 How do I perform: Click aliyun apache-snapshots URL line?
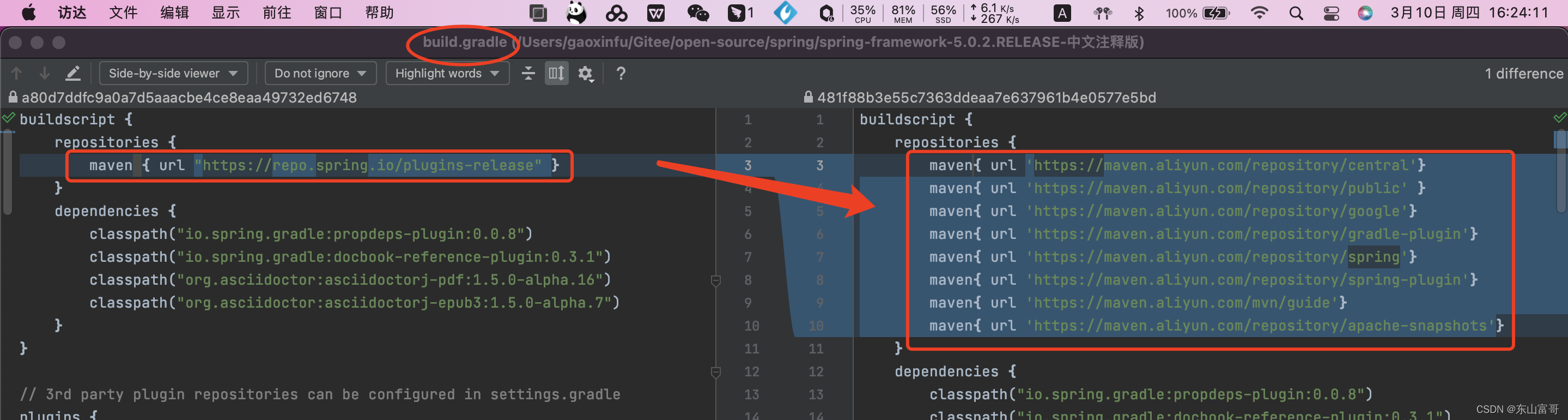[x=1216, y=326]
